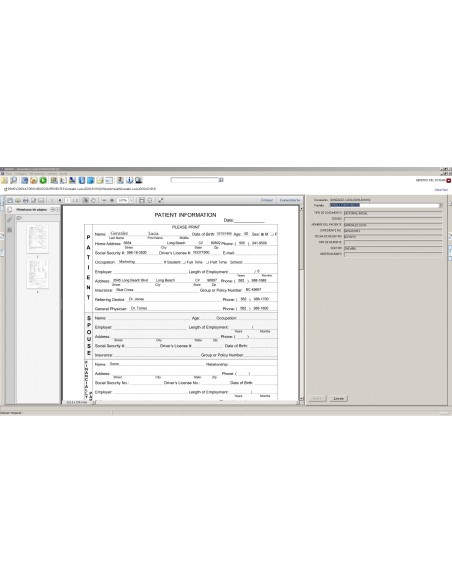Select the page 2 thumbnail
Screen dimensions: 452x584
37,274
